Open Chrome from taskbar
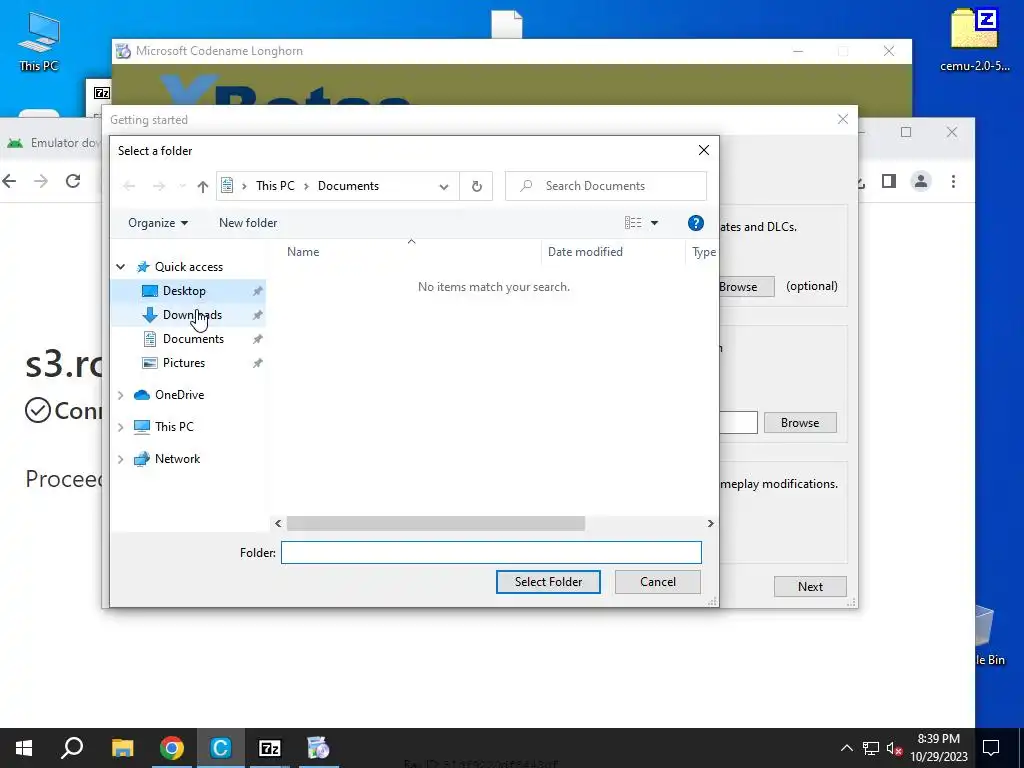The image size is (1024, 768). click(x=172, y=748)
